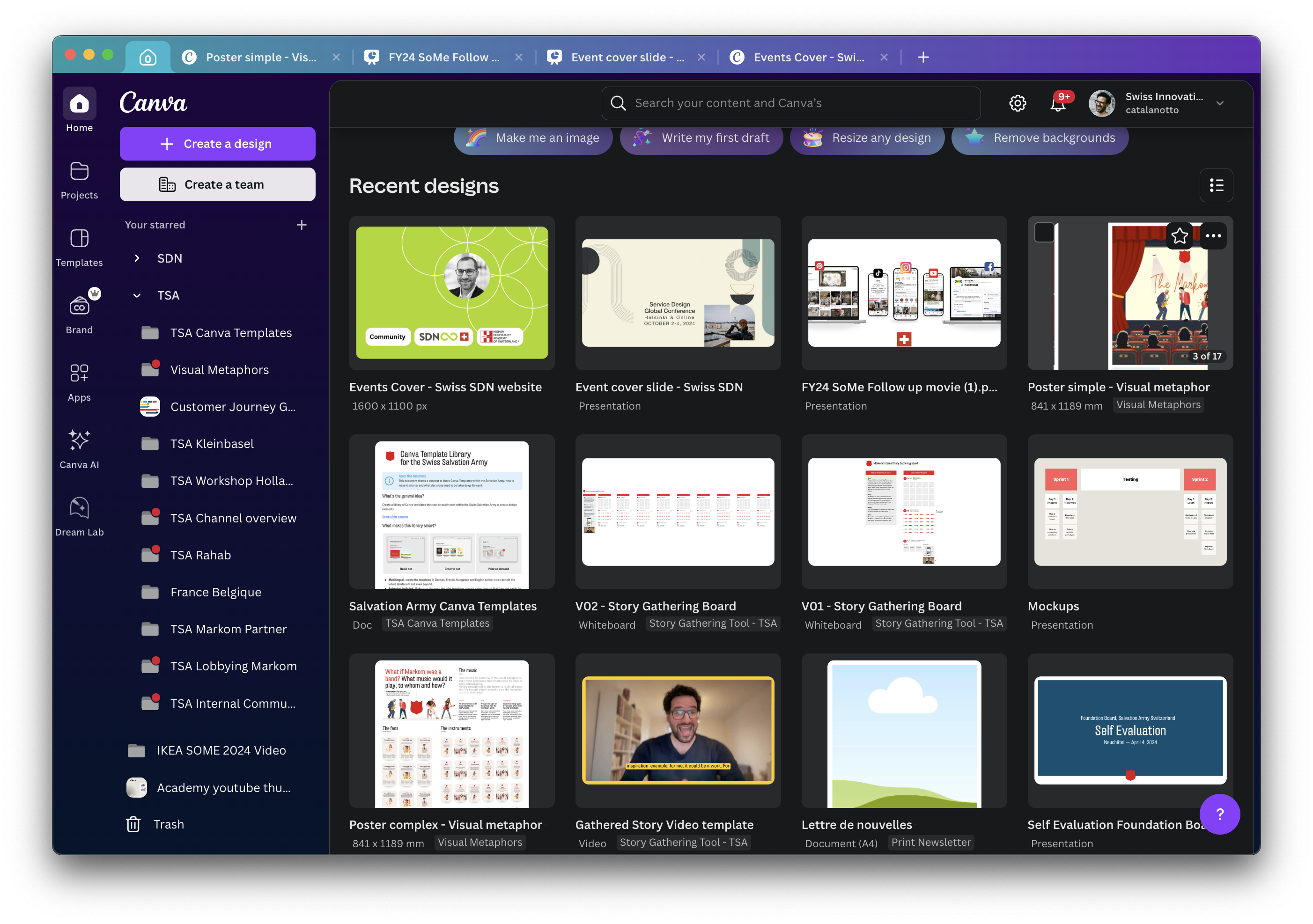
Task: Open Lettre de nouvelles document thumbnail
Action: pyautogui.click(x=904, y=731)
